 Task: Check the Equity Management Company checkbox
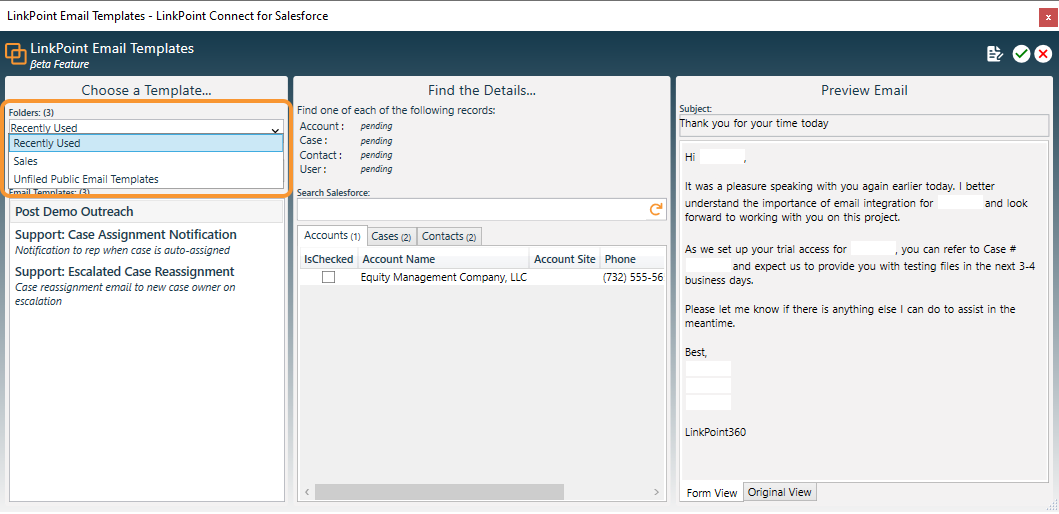coord(328,277)
